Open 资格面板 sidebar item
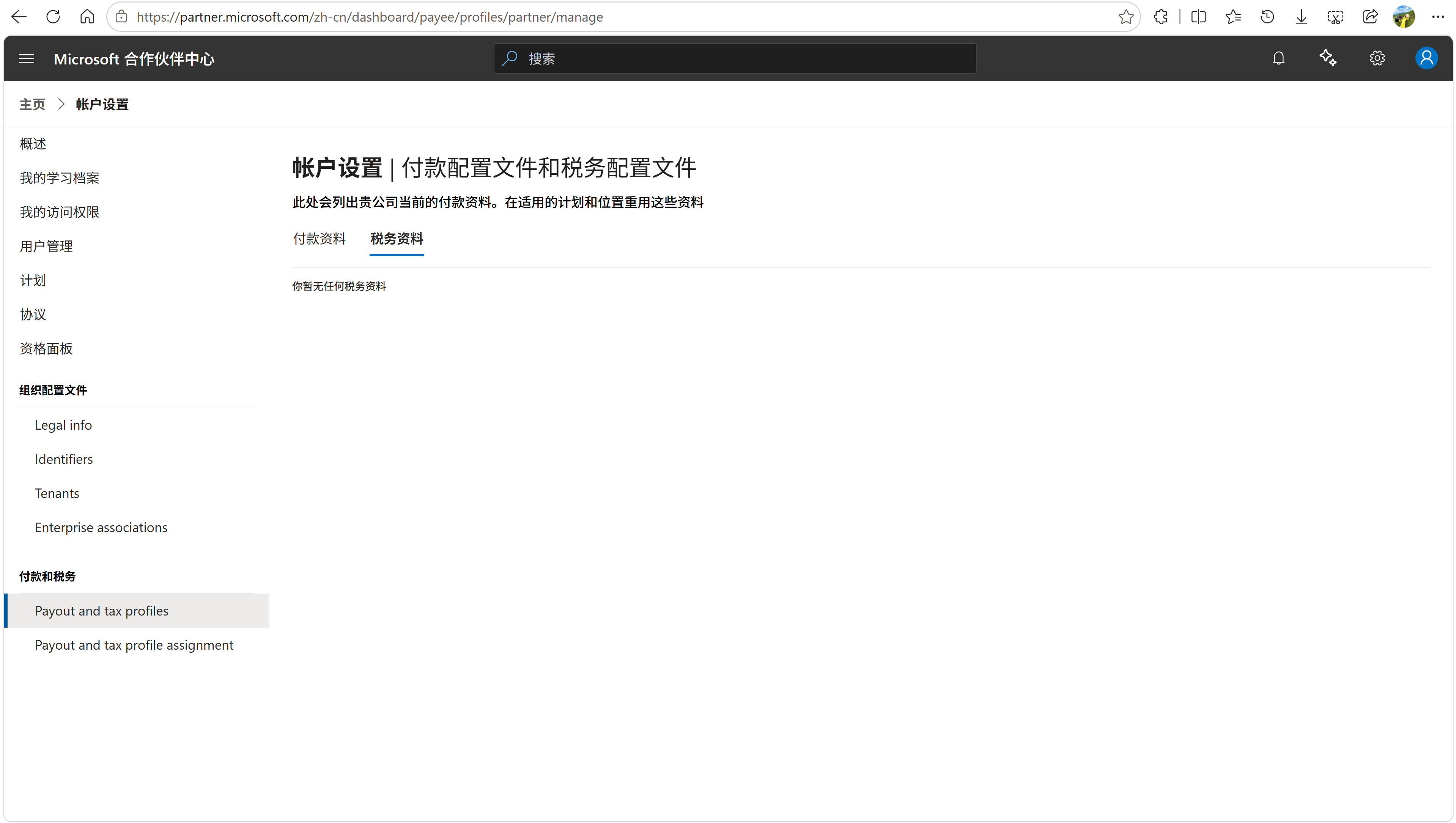The width and height of the screenshot is (1456, 823). (46, 349)
